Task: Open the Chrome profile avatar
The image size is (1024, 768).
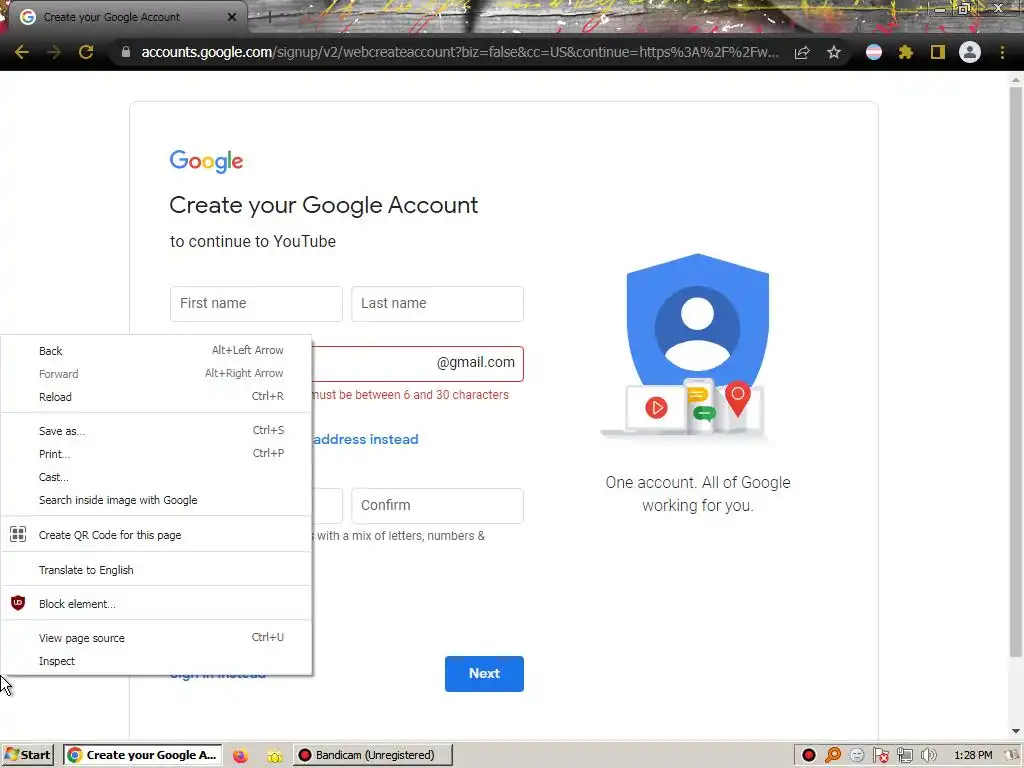Action: (970, 52)
